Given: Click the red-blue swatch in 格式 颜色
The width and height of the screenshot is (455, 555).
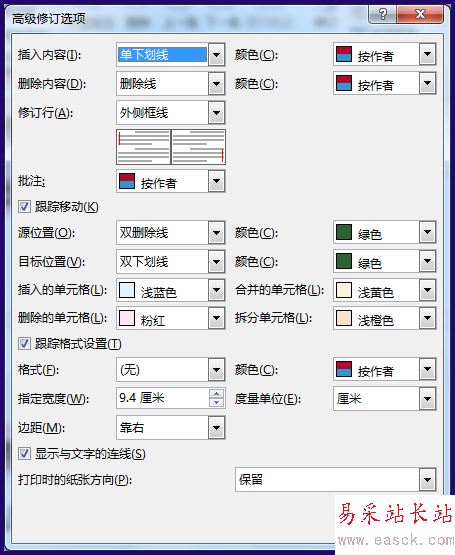Looking at the screenshot, I should (x=343, y=369).
